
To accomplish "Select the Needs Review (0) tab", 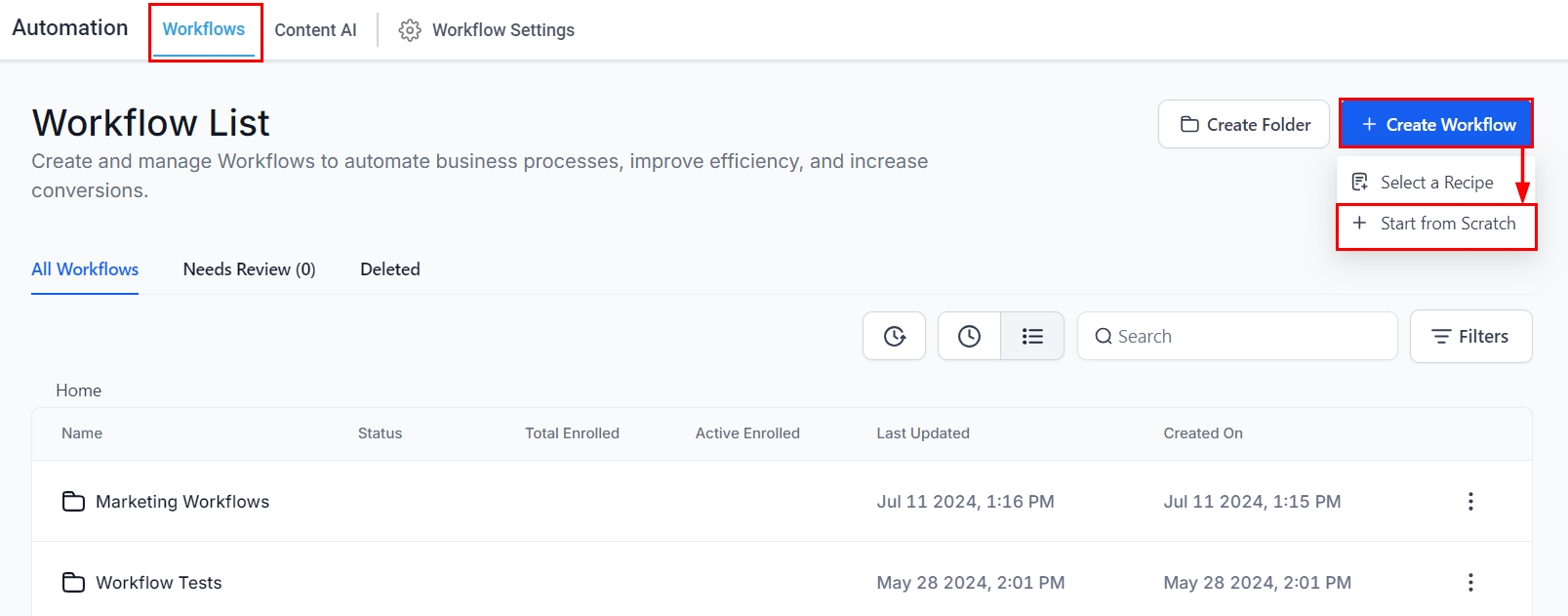I will coord(249,269).
